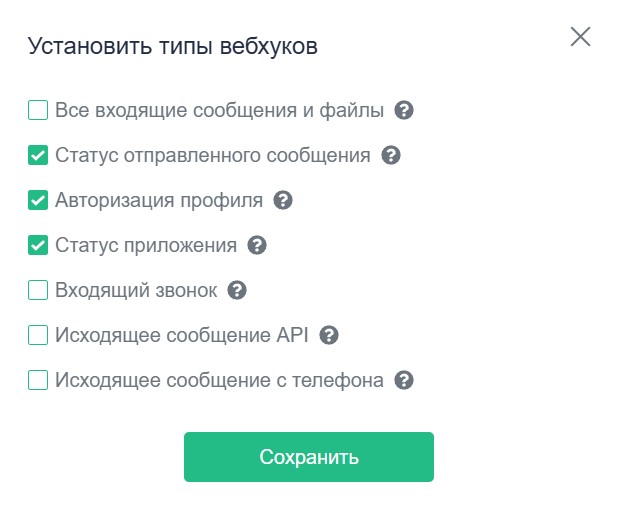
Task: Click the 'Входящий звонок' label text
Action: 136,290
